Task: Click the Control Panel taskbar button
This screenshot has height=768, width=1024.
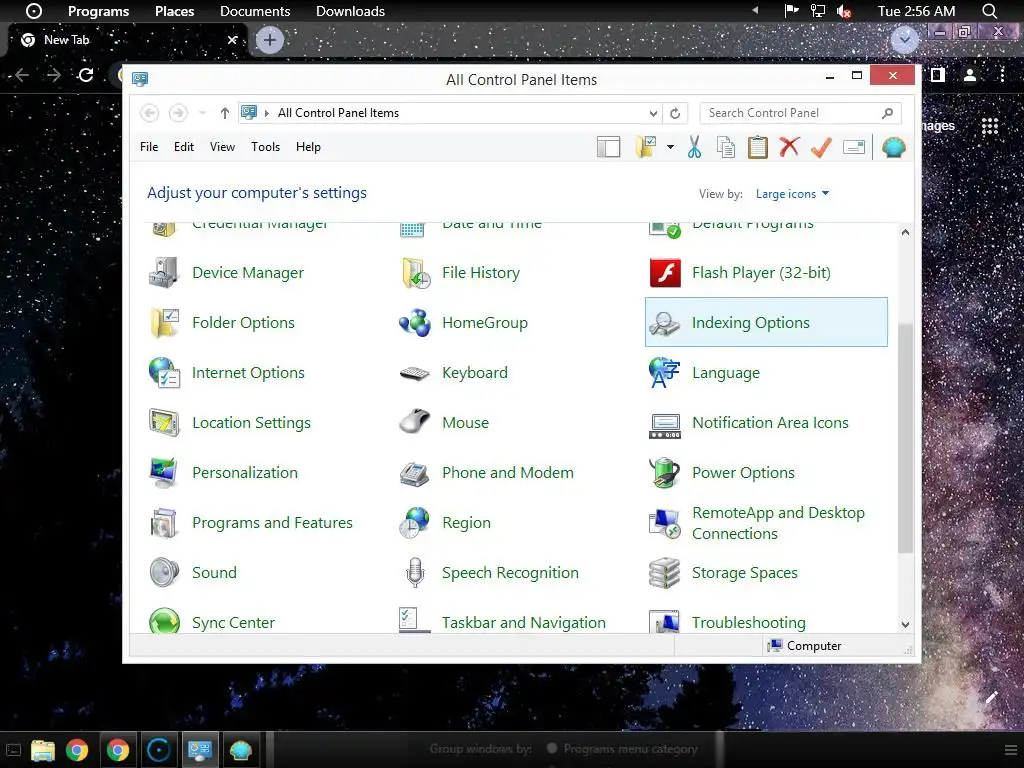Action: [199, 750]
